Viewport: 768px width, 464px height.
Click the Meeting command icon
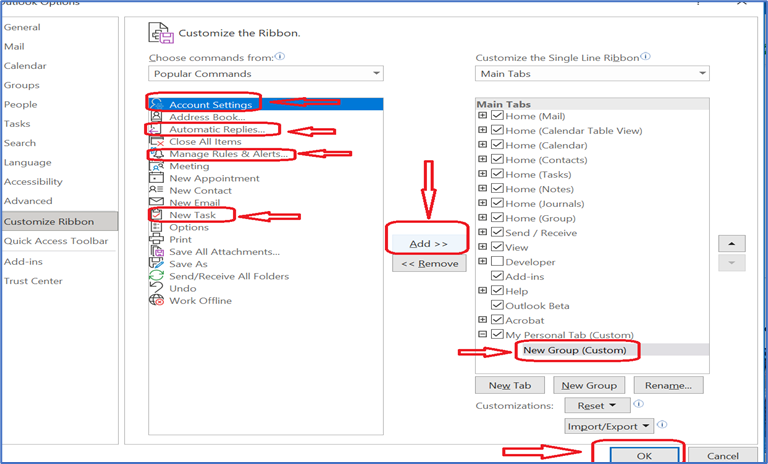(156, 166)
